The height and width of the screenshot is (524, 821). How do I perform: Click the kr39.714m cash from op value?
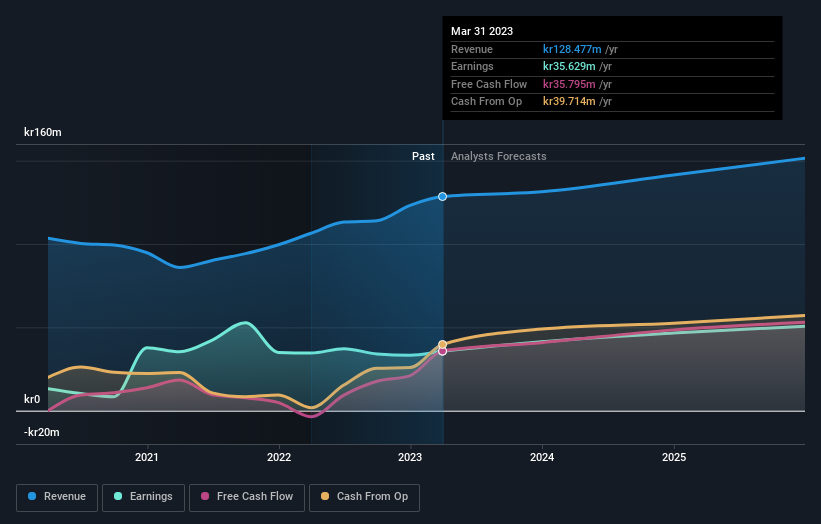pos(569,102)
